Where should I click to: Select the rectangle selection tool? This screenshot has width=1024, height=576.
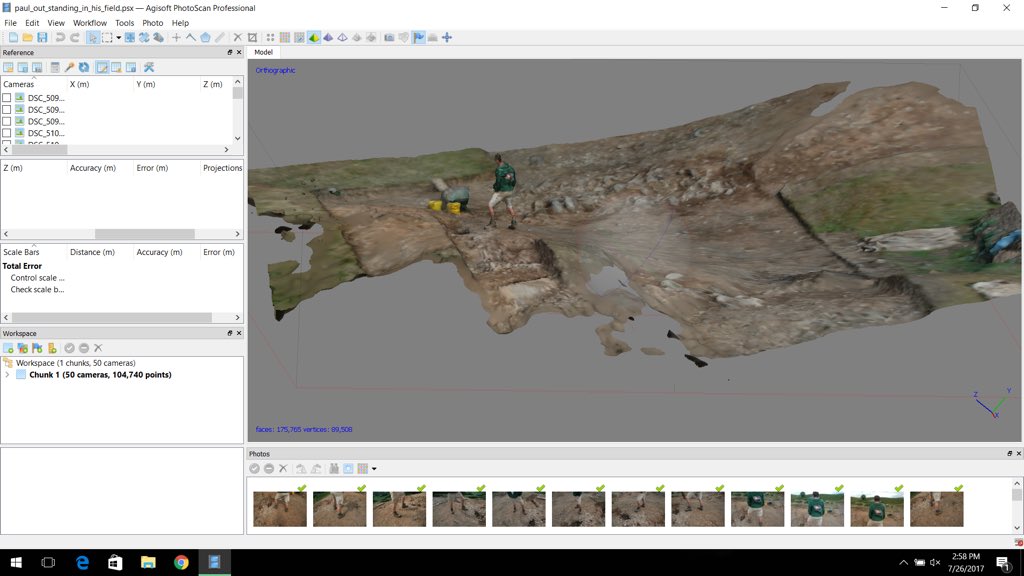[x=107, y=38]
